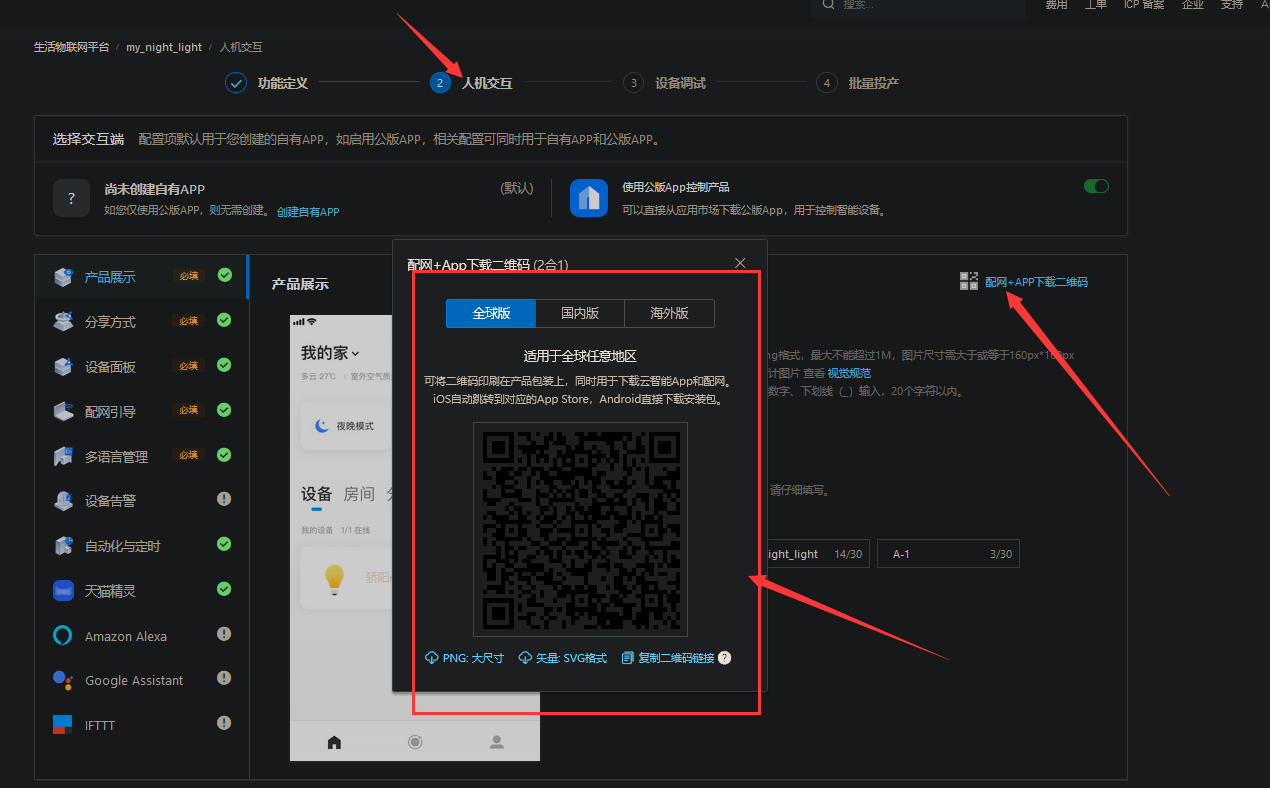Click the question mark icon for 尚未创建自有APP
The width and height of the screenshot is (1270, 788).
click(72, 198)
